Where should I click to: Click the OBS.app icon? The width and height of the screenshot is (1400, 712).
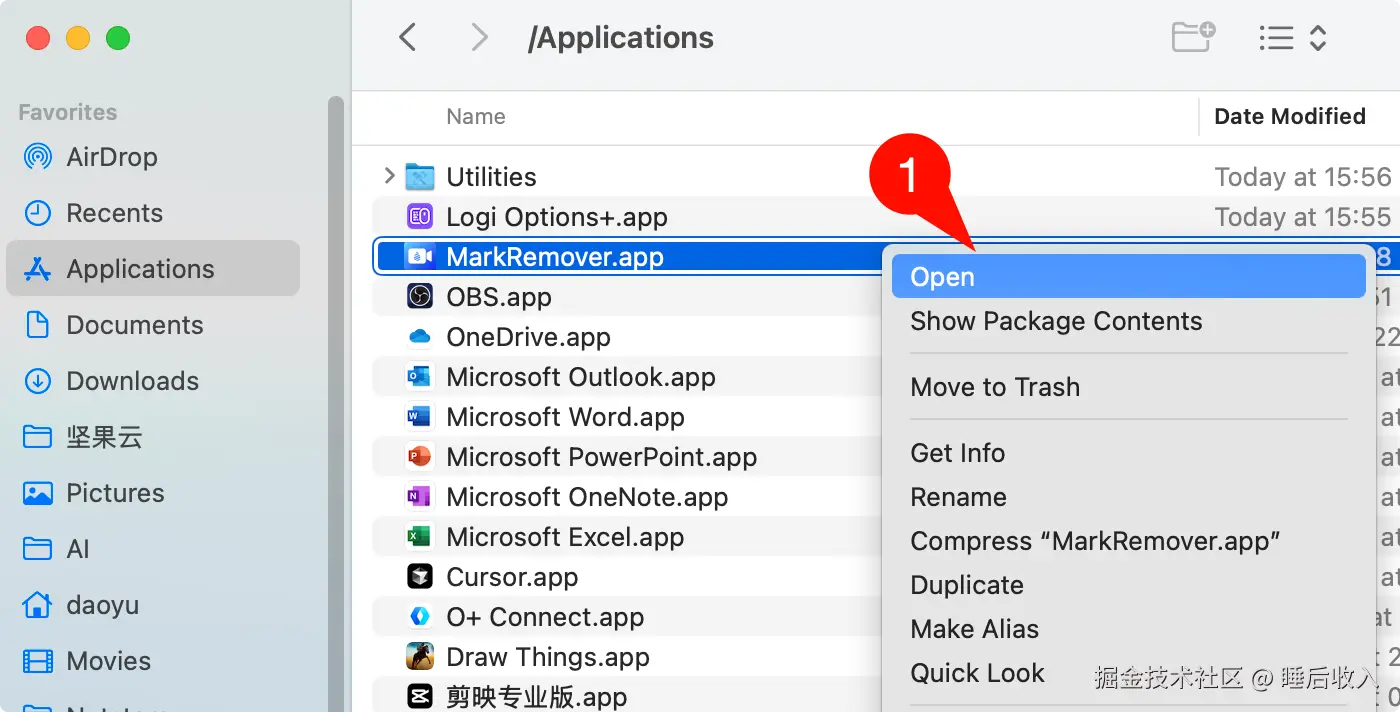point(419,297)
